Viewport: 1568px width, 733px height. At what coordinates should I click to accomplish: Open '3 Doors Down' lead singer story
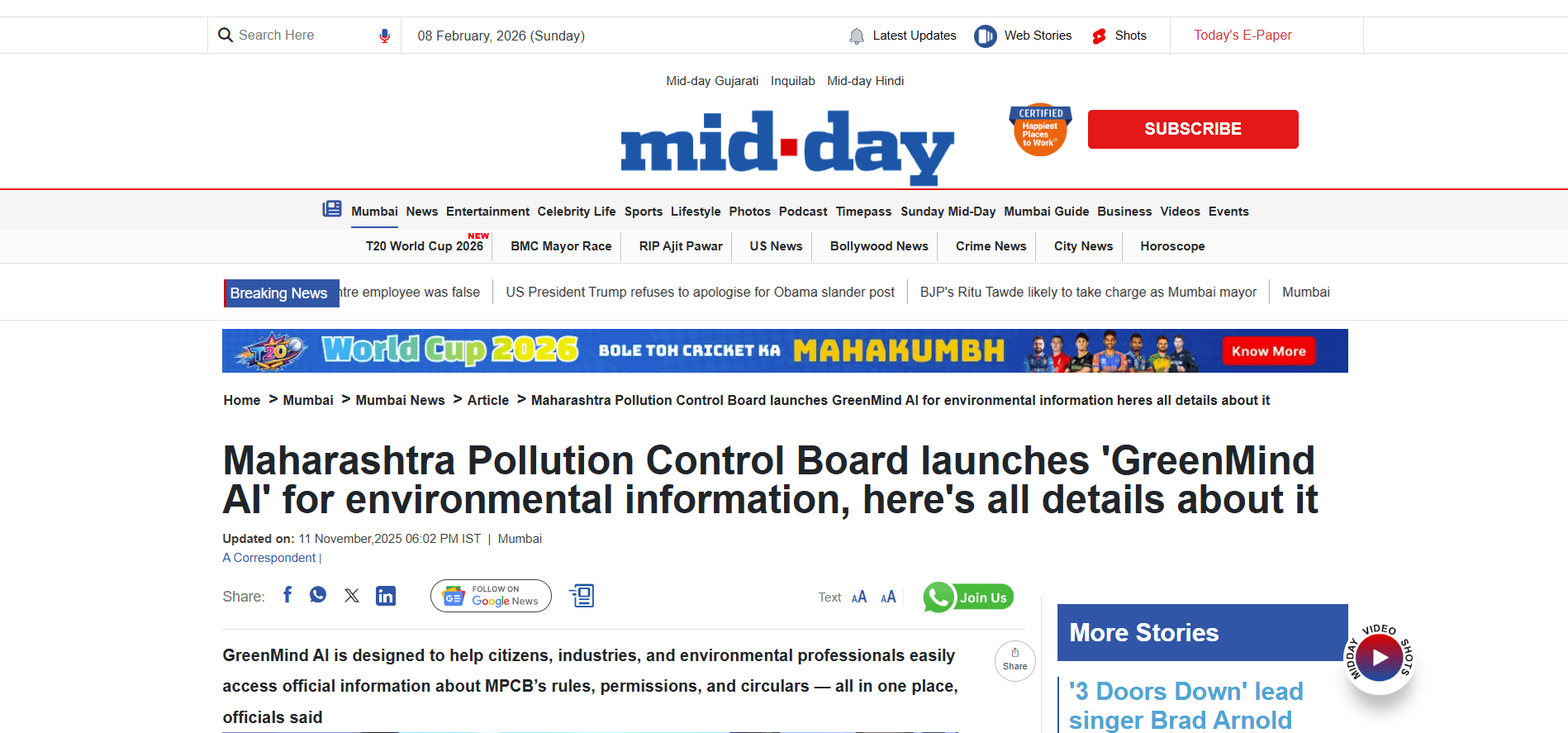[1186, 705]
